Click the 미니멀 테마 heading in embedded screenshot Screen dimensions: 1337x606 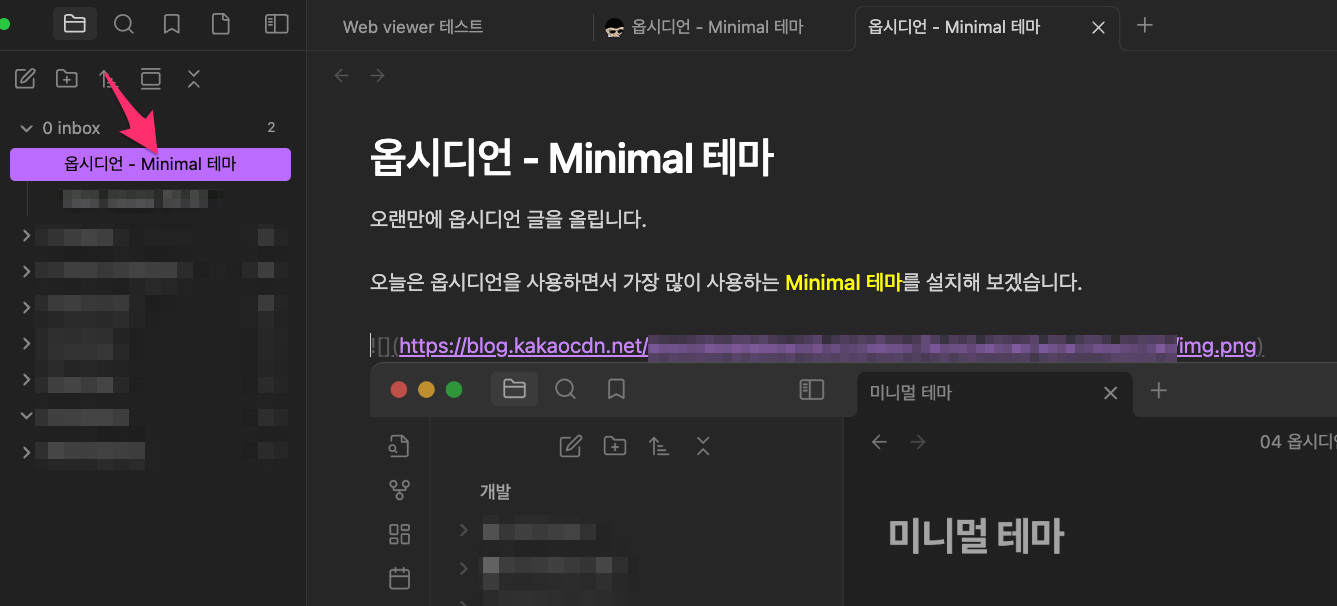976,536
